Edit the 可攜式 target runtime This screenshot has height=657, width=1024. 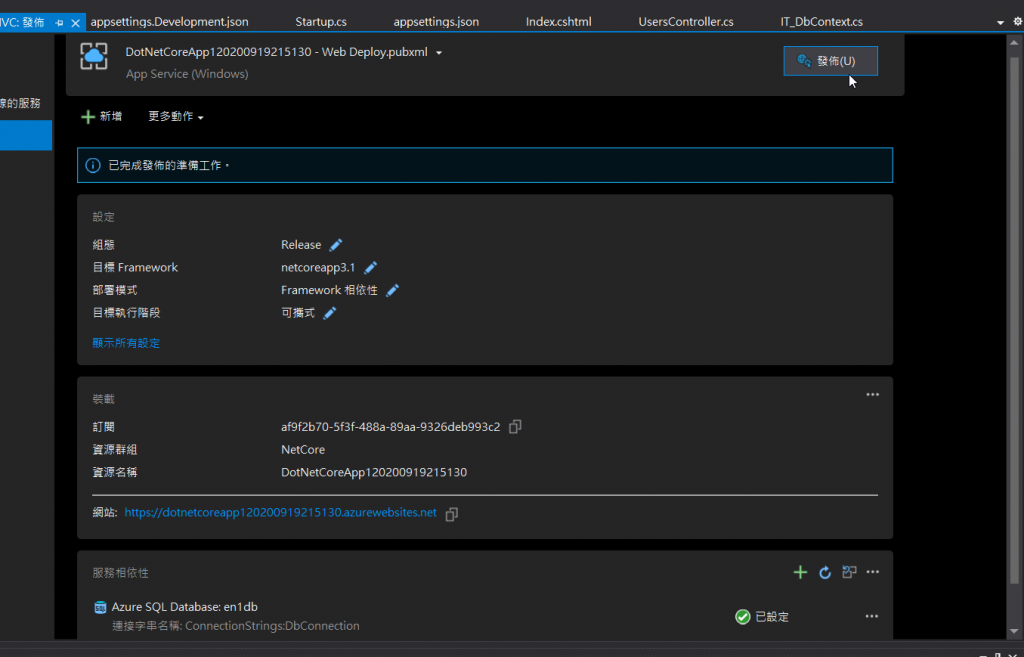pos(330,313)
